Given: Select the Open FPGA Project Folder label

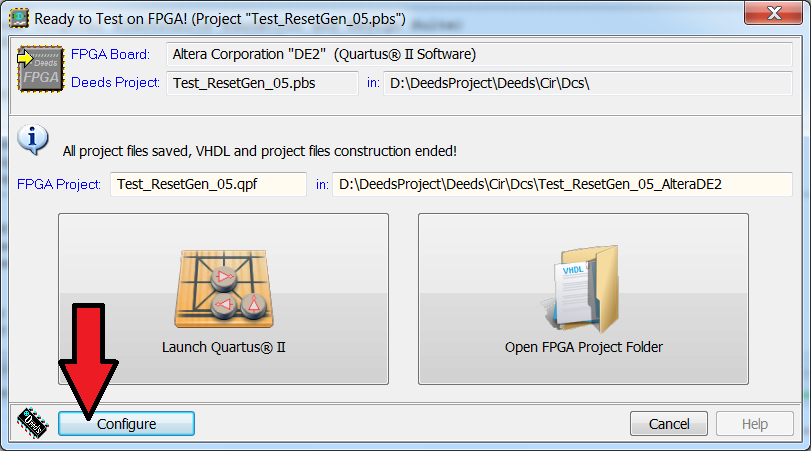Looking at the screenshot, I should coord(583,347).
